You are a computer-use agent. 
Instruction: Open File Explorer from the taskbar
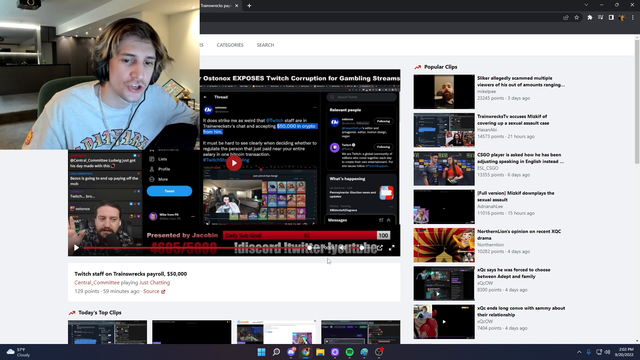tap(320, 352)
